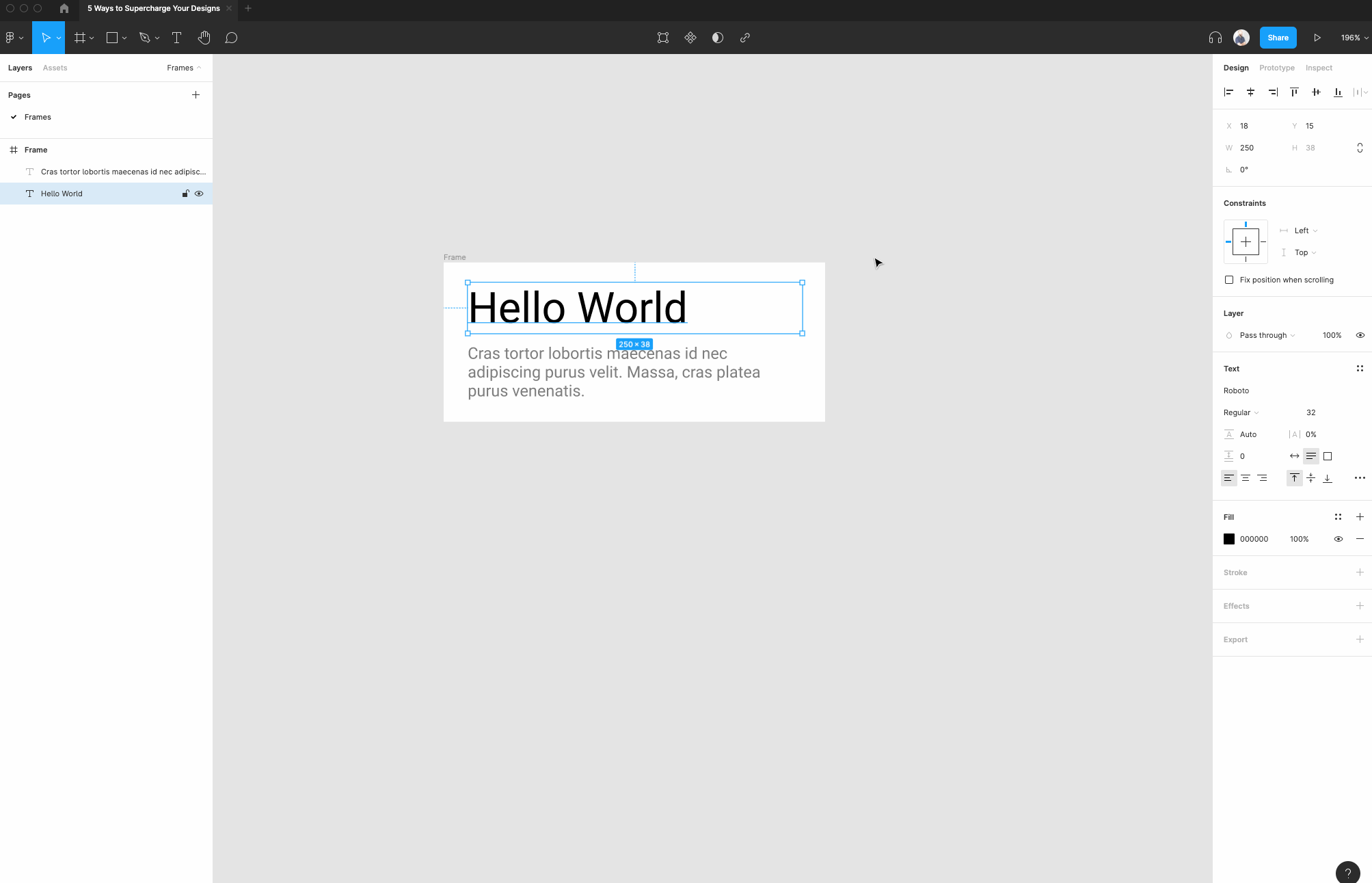Viewport: 1372px width, 883px height.
Task: Toggle Hello World layer visibility
Action: point(199,194)
